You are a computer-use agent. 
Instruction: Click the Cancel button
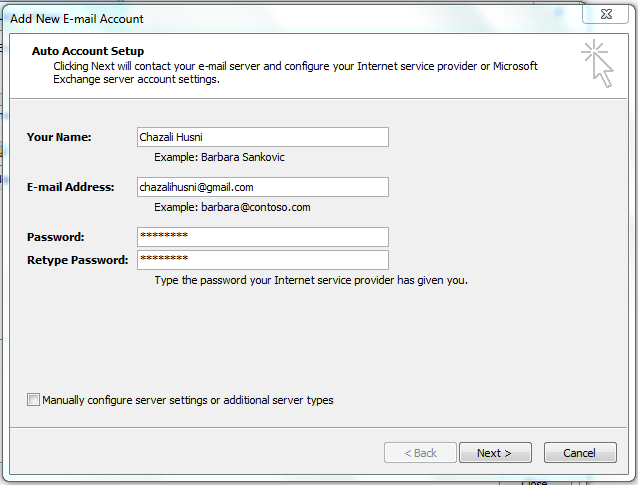click(x=580, y=453)
